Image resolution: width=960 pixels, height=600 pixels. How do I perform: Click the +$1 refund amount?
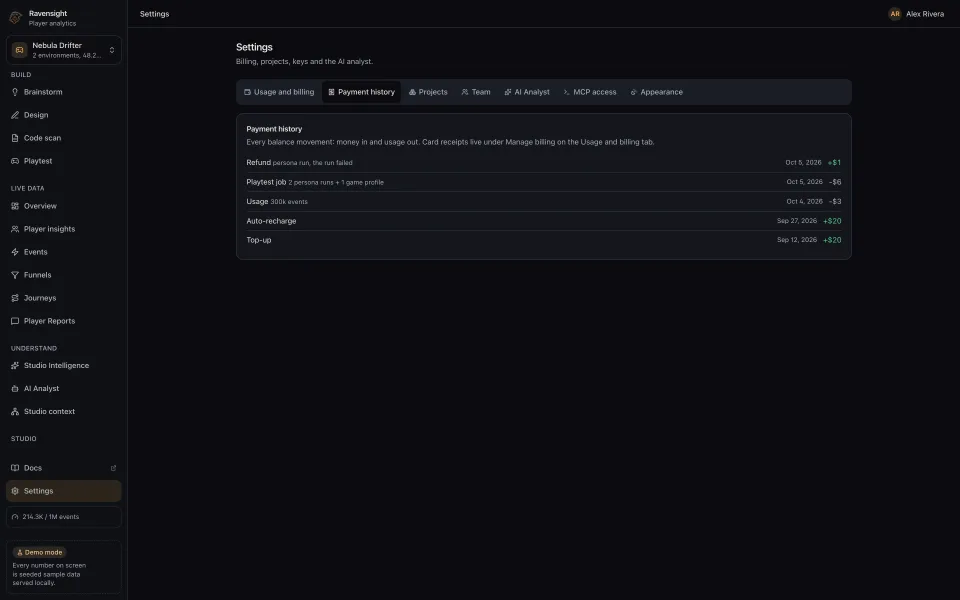[x=834, y=162]
